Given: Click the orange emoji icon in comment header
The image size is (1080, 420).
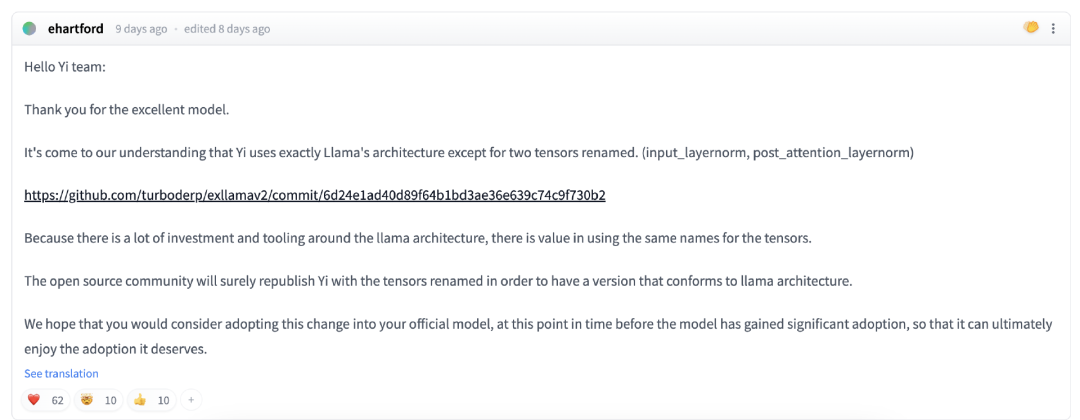Looking at the screenshot, I should 1031,28.
